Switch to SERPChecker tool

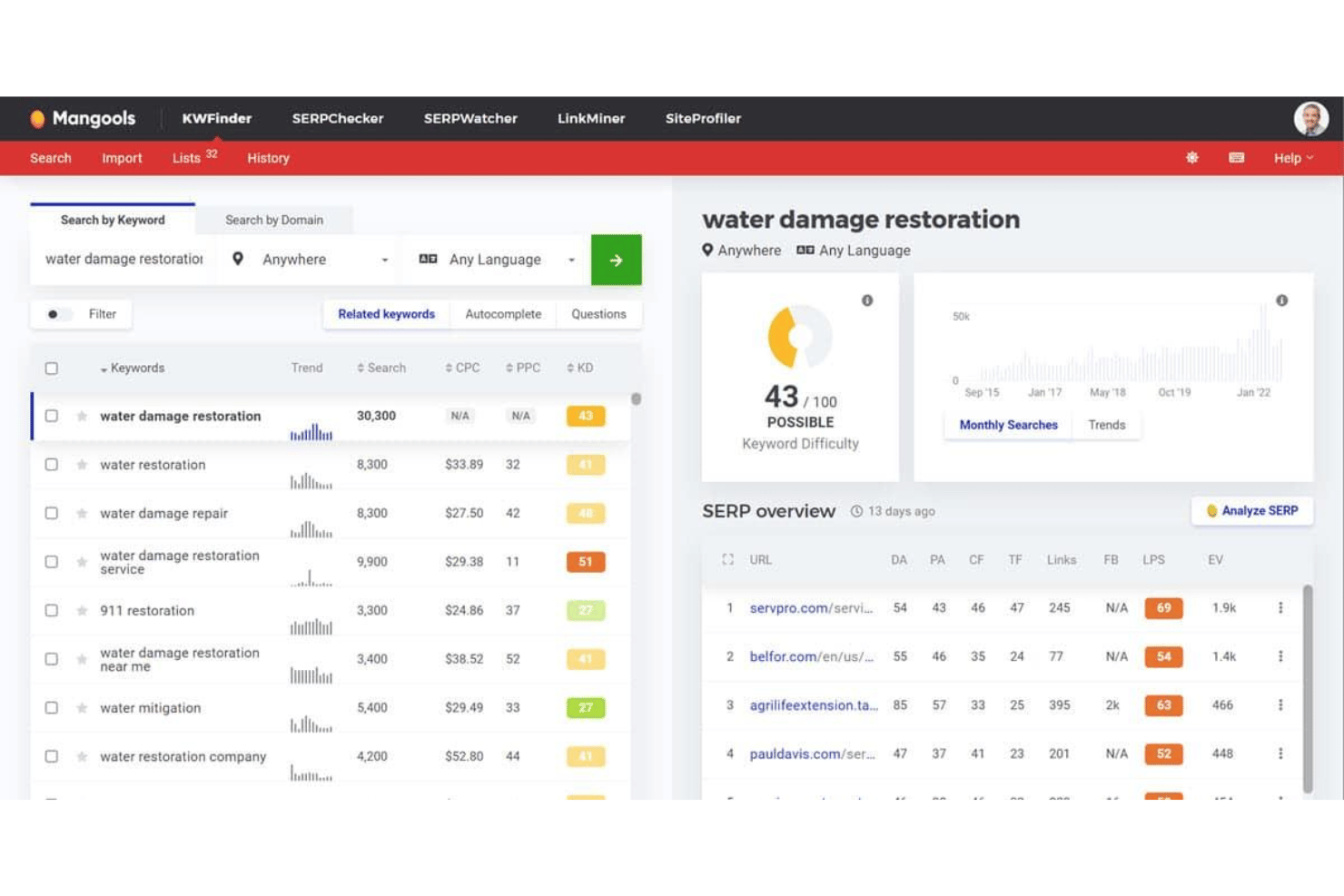click(x=338, y=118)
